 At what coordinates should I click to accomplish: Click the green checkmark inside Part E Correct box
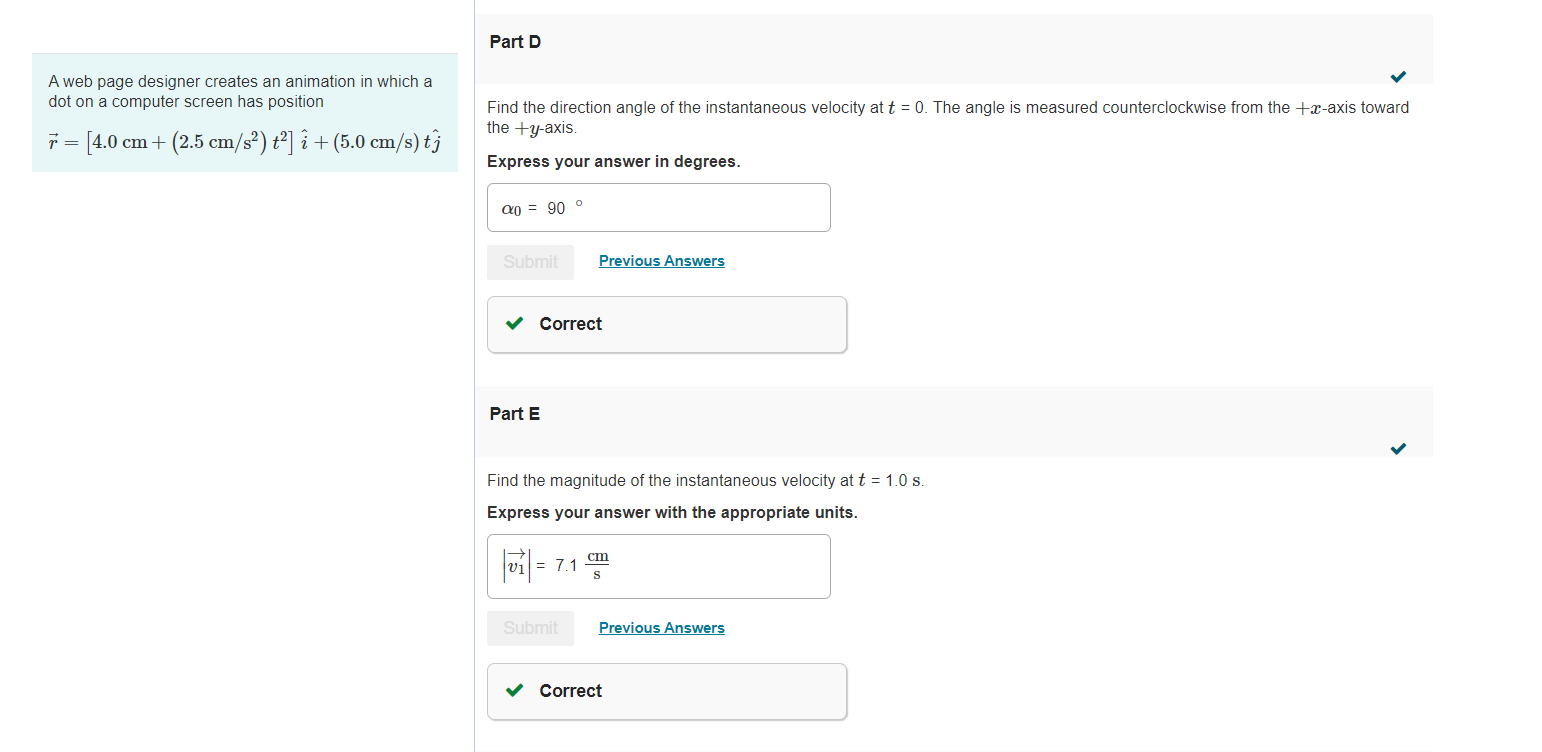tap(514, 690)
